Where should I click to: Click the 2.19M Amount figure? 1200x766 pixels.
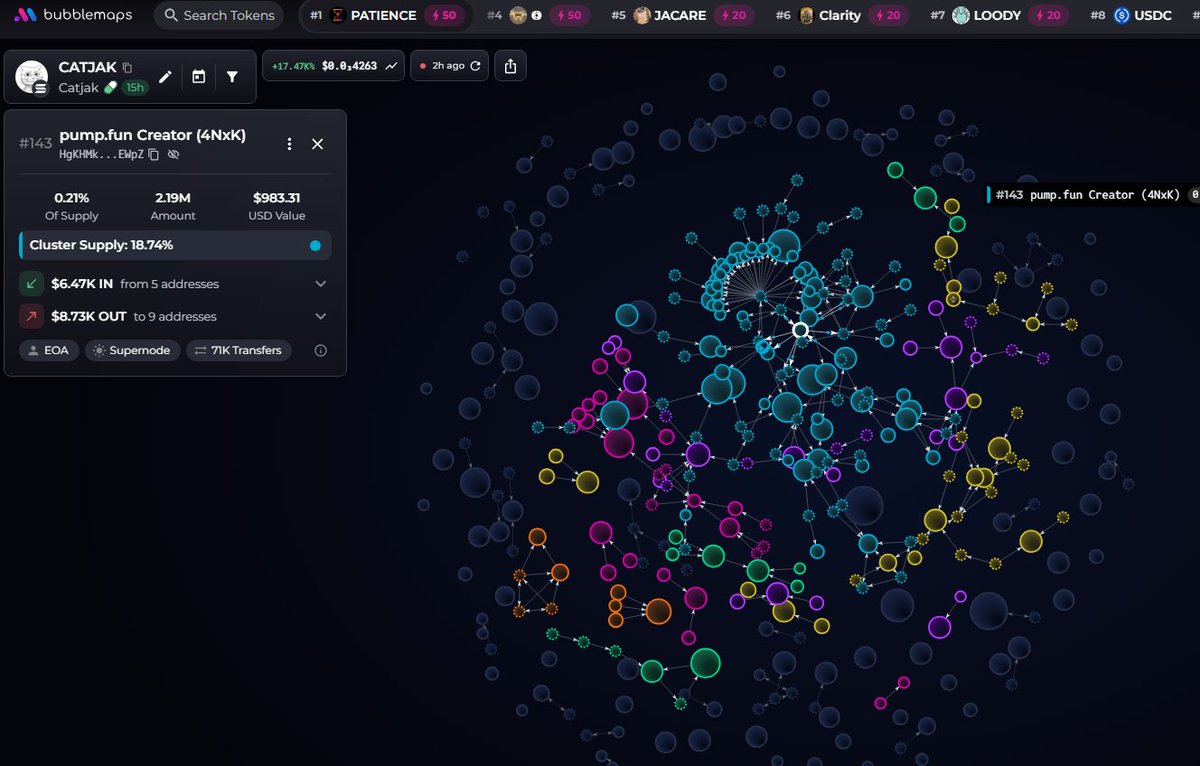point(173,198)
